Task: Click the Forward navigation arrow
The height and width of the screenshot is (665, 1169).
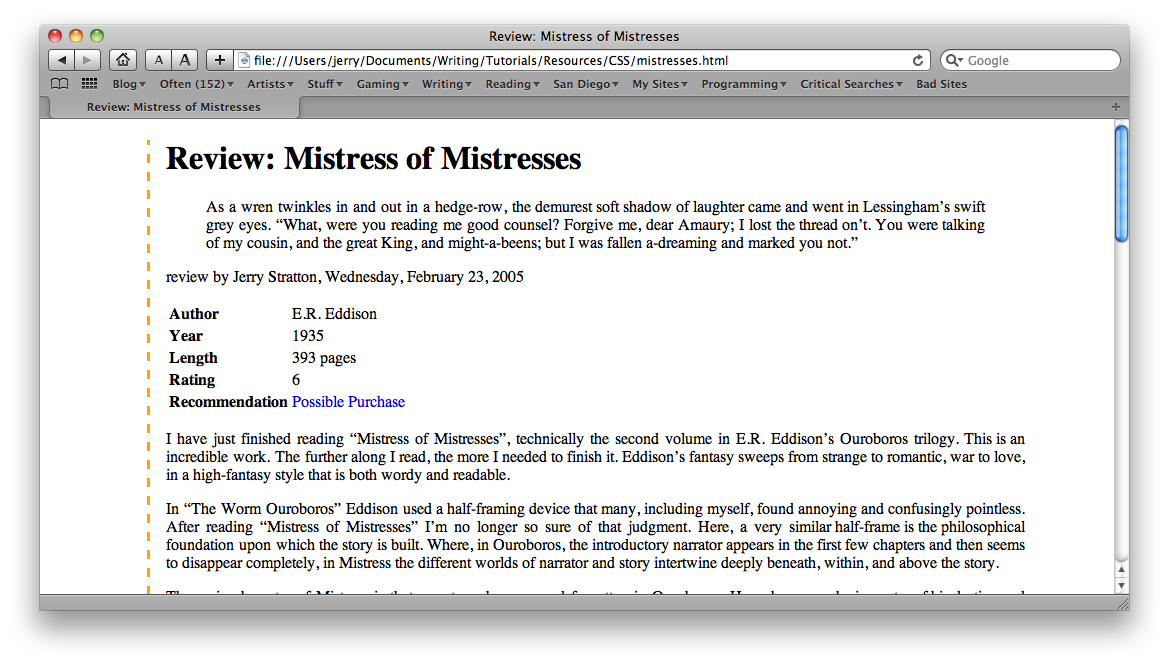Action: (x=88, y=60)
